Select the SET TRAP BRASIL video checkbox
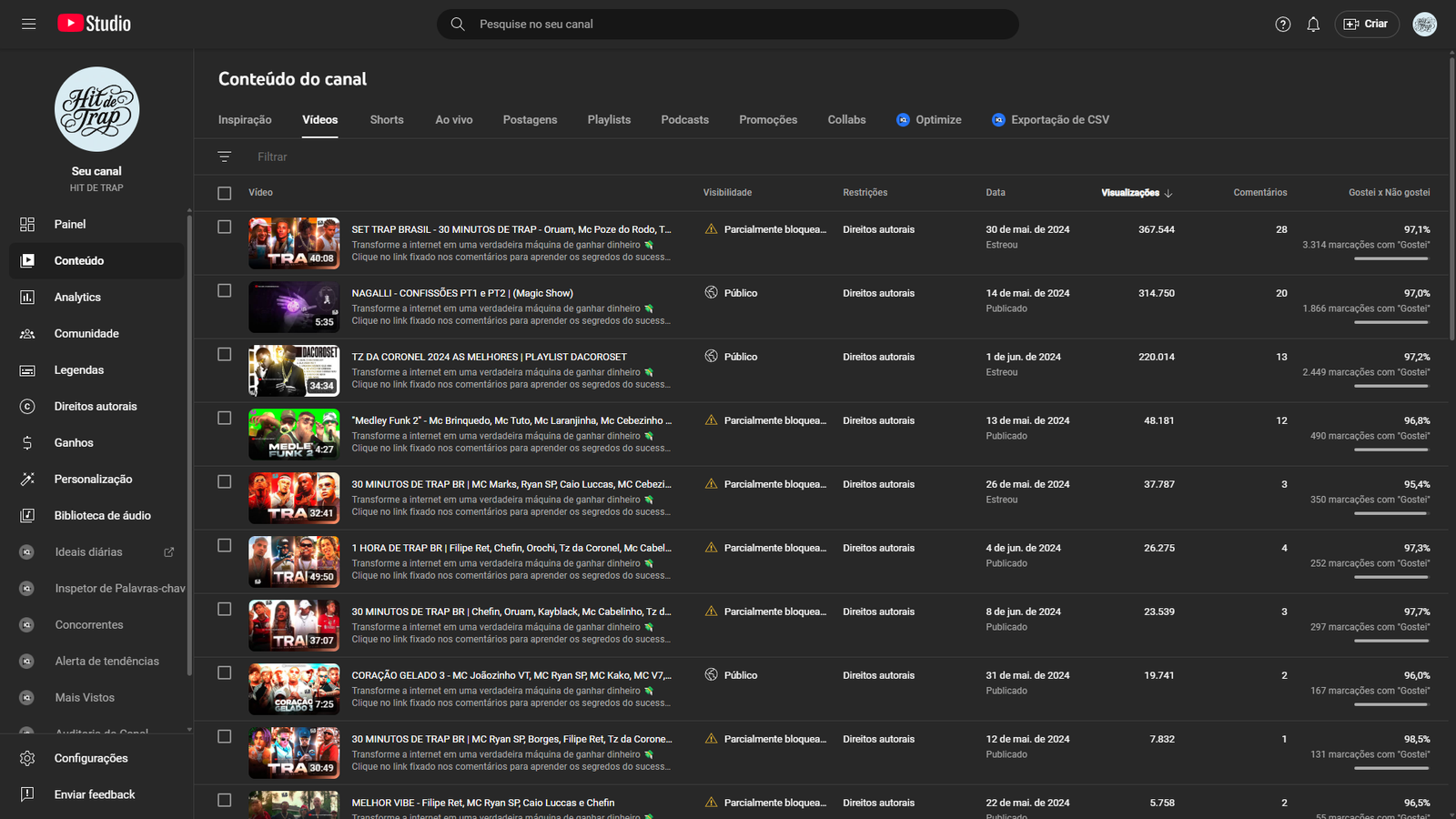The image size is (1456, 819). 225,227
